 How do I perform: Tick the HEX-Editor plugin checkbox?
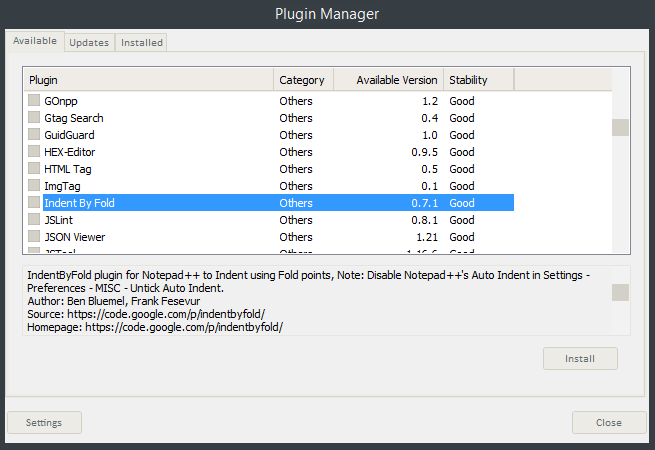pos(34,151)
